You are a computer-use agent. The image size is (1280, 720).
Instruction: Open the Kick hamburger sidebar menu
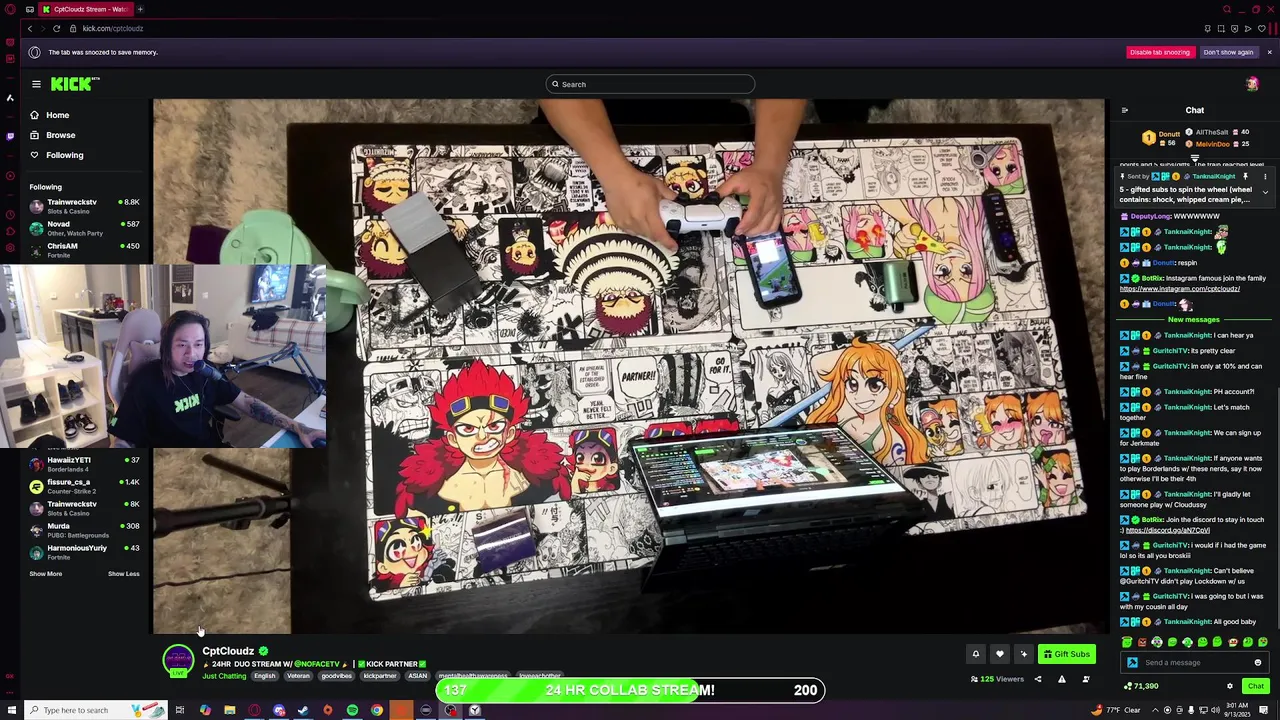[x=36, y=84]
